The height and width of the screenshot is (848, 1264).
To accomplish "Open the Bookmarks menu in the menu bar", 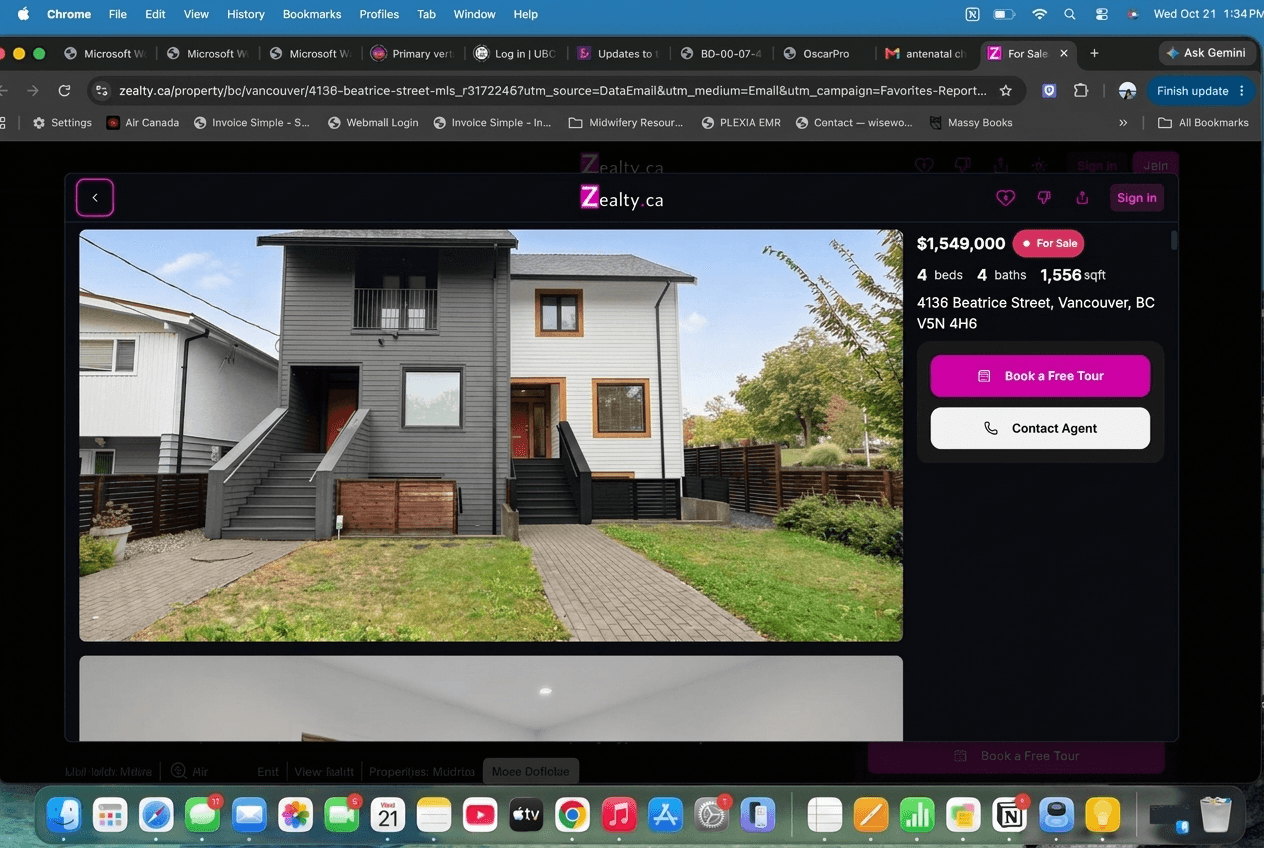I will pyautogui.click(x=312, y=14).
